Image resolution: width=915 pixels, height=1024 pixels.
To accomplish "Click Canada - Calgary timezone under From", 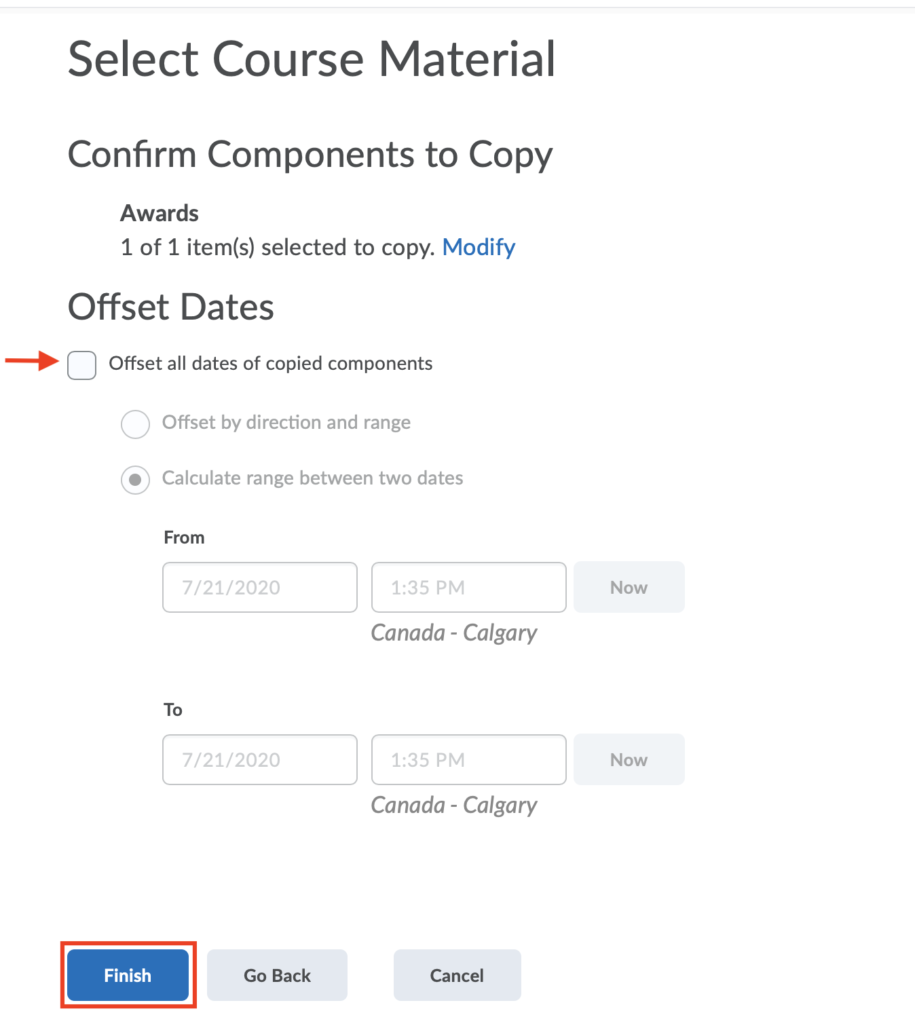I will 454,633.
